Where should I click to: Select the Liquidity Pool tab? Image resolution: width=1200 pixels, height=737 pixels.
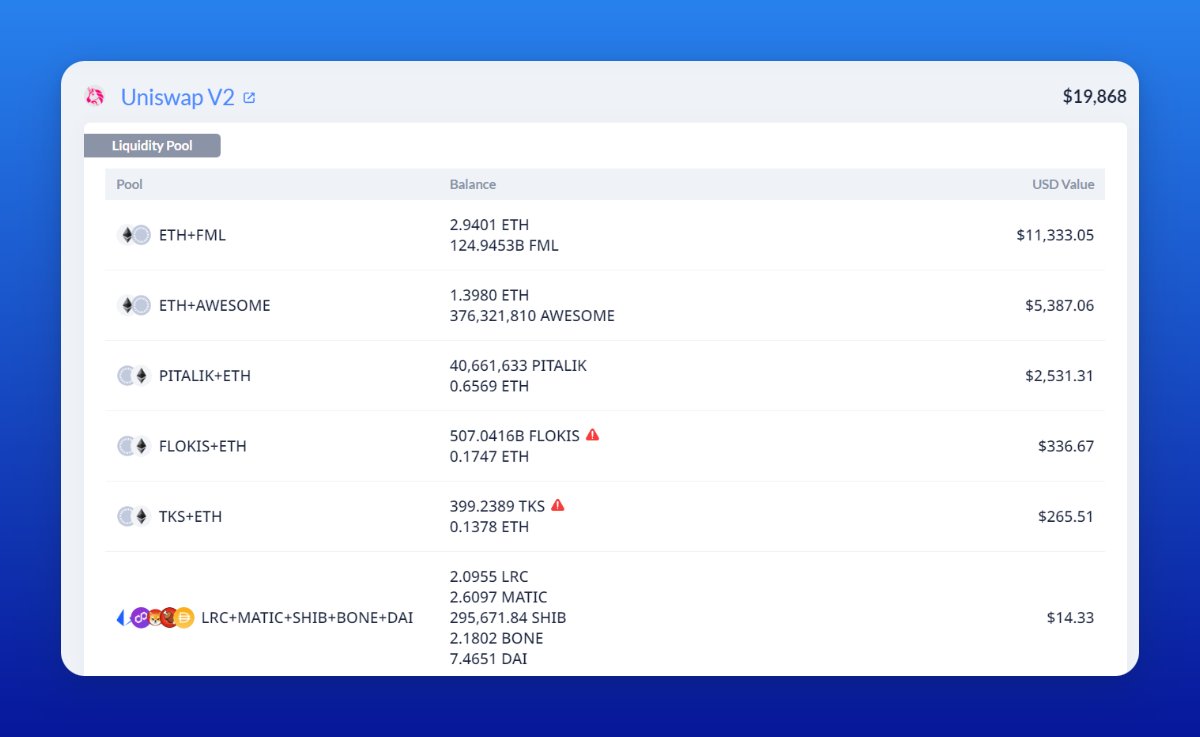click(152, 146)
